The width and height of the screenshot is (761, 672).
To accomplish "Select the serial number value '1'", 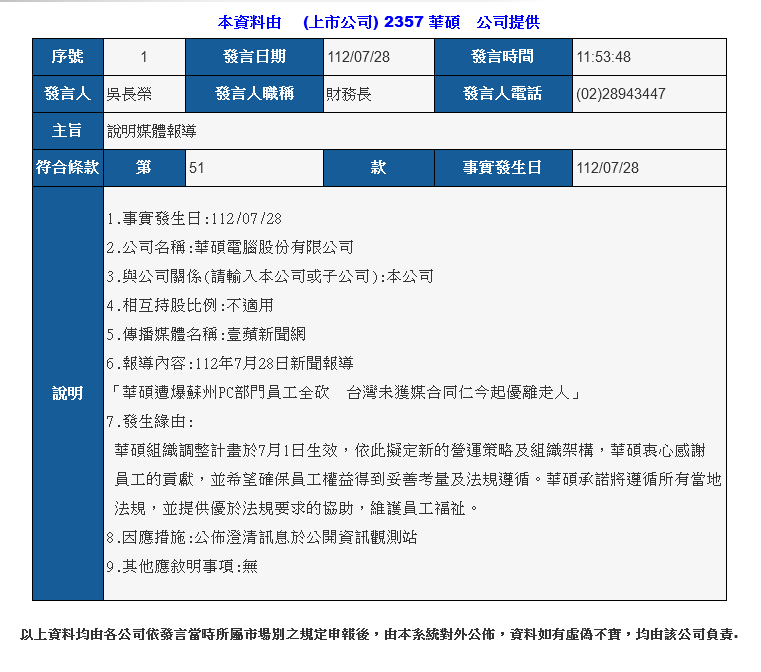I will click(x=144, y=57).
